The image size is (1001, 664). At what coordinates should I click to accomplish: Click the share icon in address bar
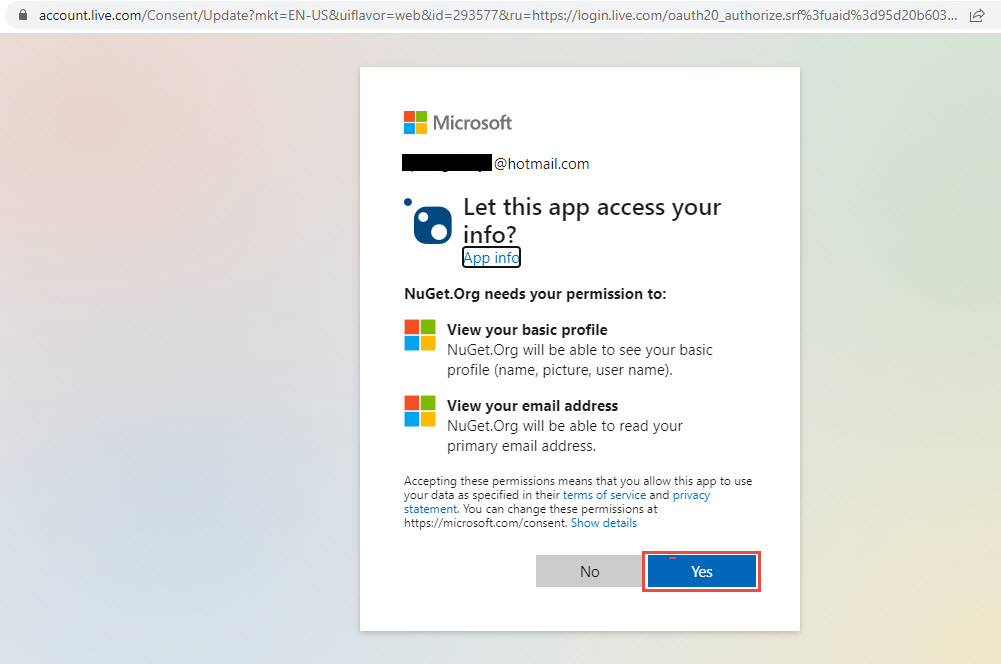(x=977, y=16)
